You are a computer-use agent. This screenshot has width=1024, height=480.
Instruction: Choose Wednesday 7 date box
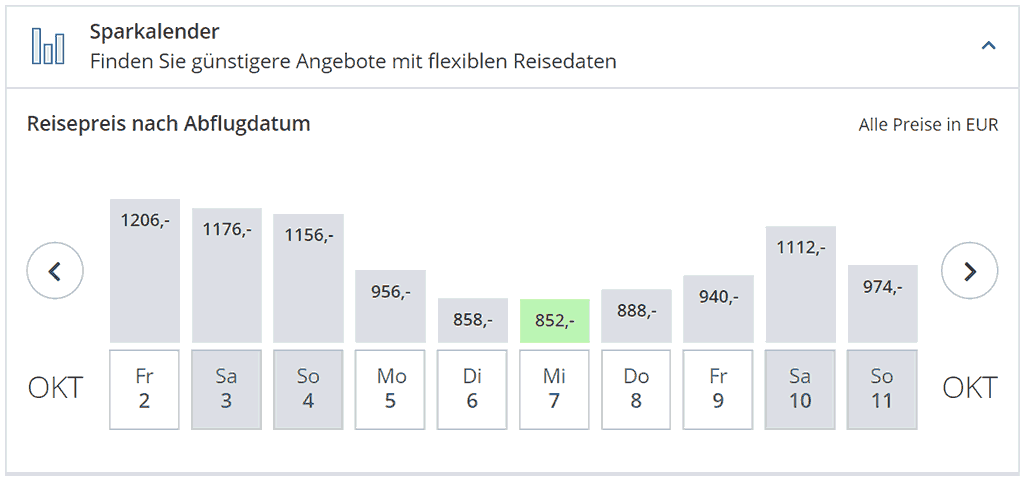click(555, 389)
